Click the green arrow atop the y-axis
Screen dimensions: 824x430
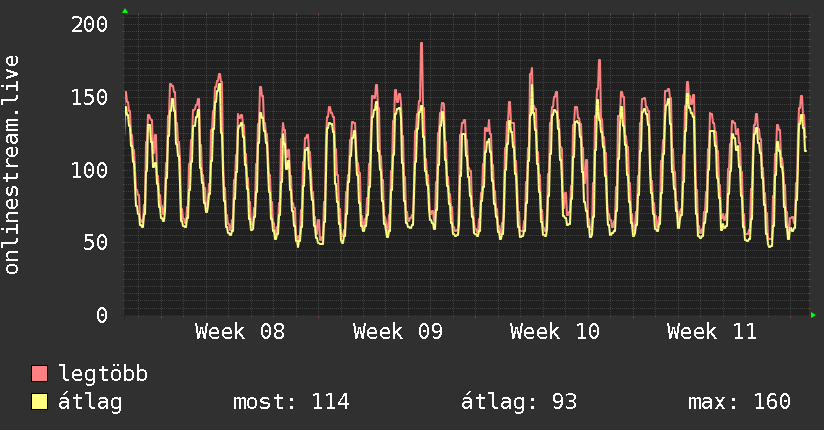point(124,11)
